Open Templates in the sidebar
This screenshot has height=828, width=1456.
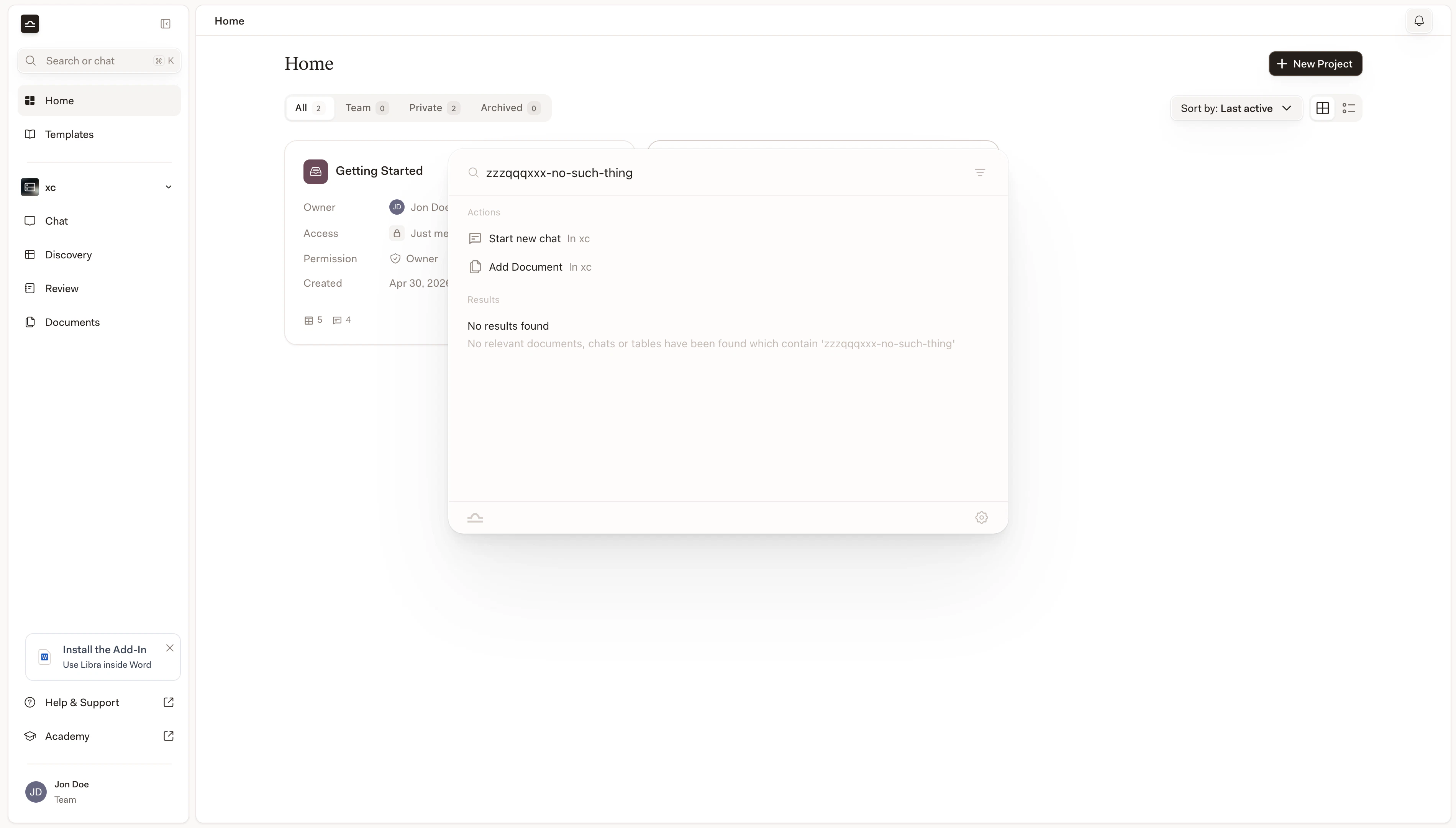click(x=99, y=134)
